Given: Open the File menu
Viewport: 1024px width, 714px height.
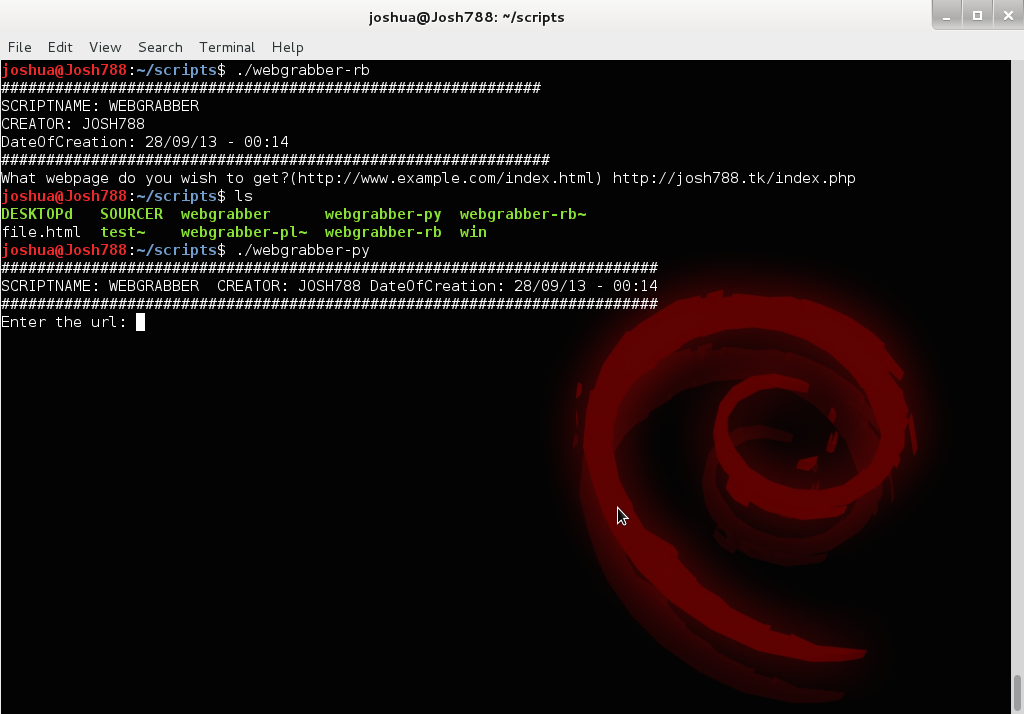Looking at the screenshot, I should [x=19, y=47].
